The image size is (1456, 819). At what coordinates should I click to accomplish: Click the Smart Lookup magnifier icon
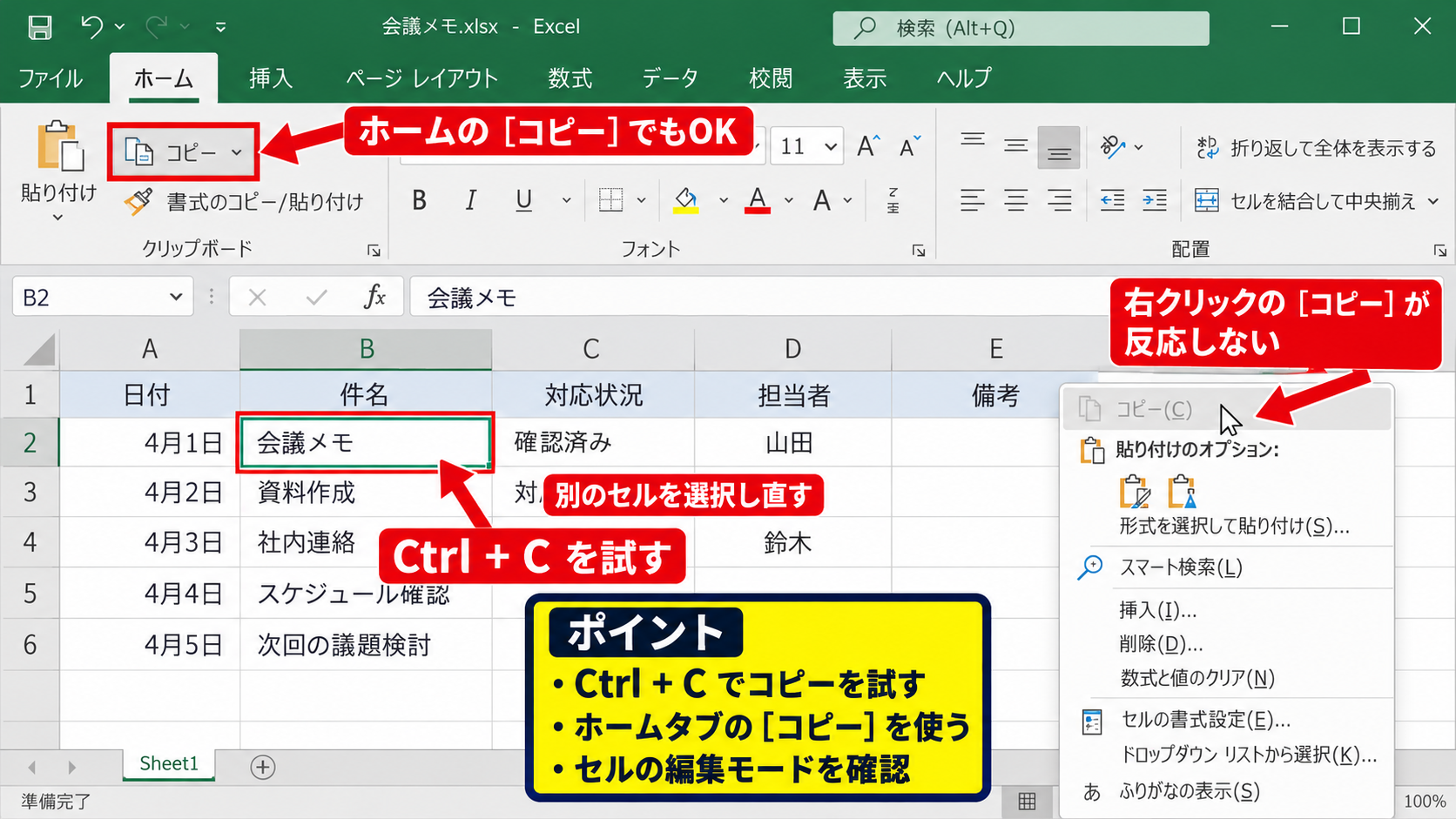click(x=1090, y=567)
